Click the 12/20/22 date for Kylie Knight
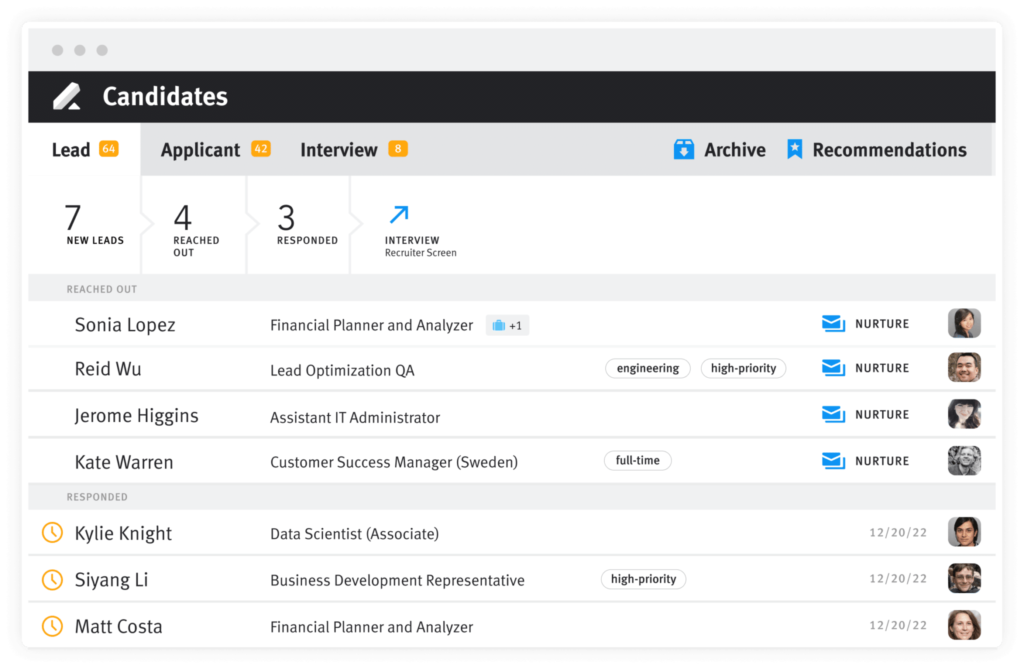The image size is (1024, 669). coord(898,532)
